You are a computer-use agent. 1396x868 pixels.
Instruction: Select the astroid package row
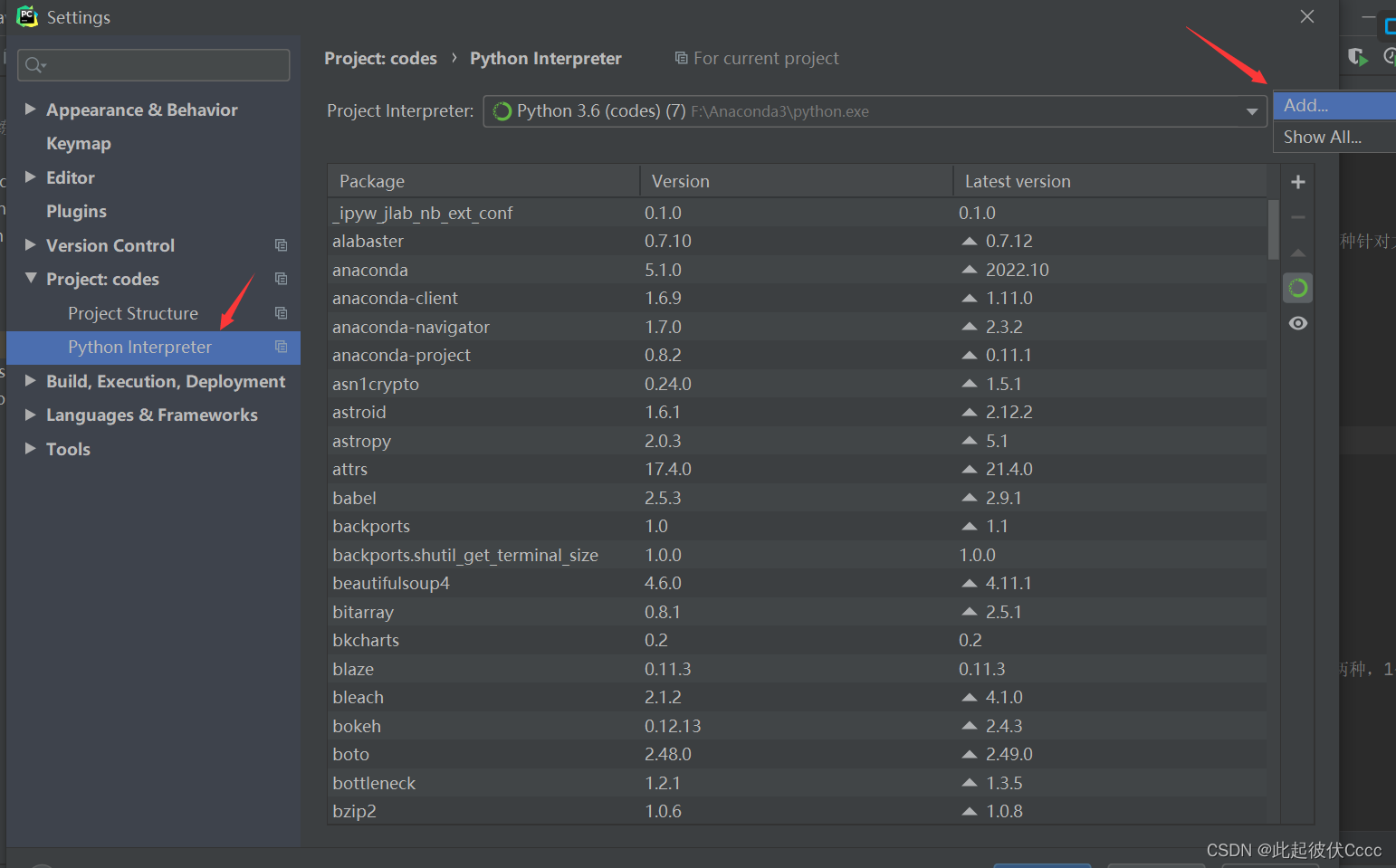point(797,412)
